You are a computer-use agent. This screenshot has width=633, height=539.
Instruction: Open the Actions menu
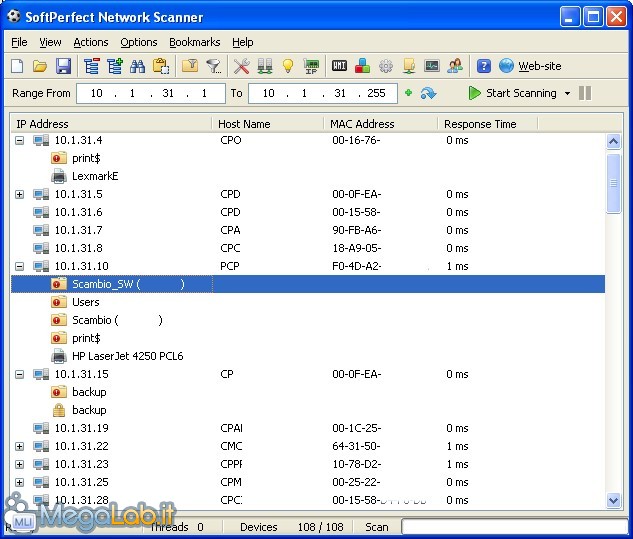tap(91, 42)
